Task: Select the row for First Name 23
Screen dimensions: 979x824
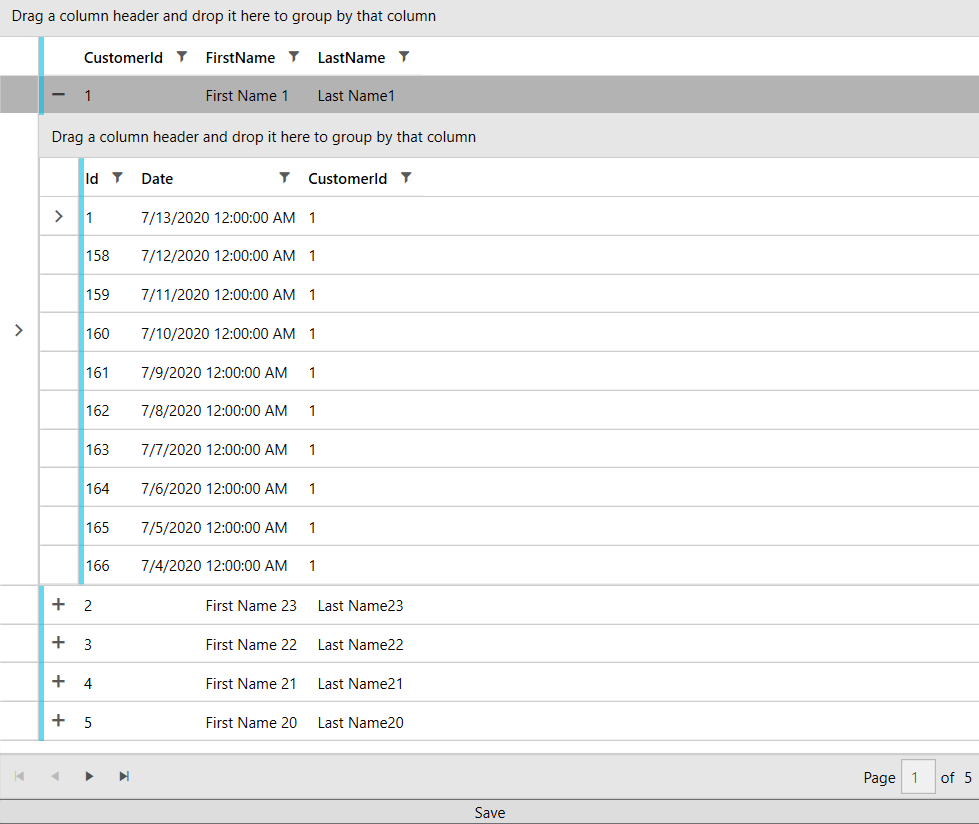Action: click(x=251, y=605)
